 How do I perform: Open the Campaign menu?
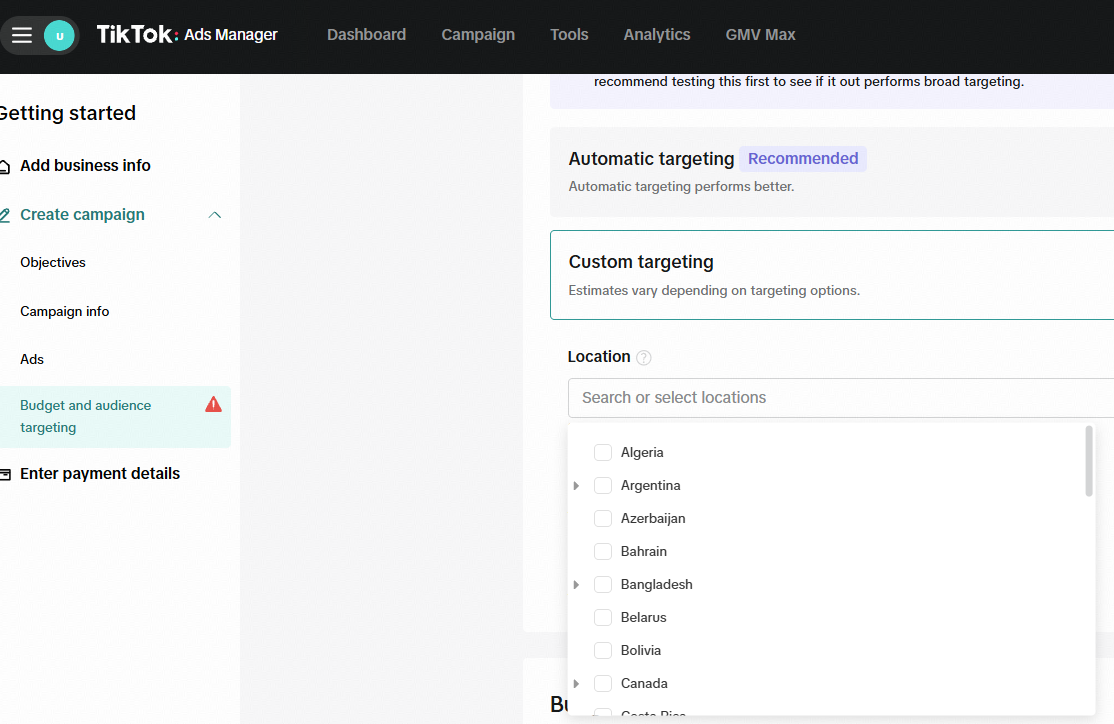tap(478, 35)
